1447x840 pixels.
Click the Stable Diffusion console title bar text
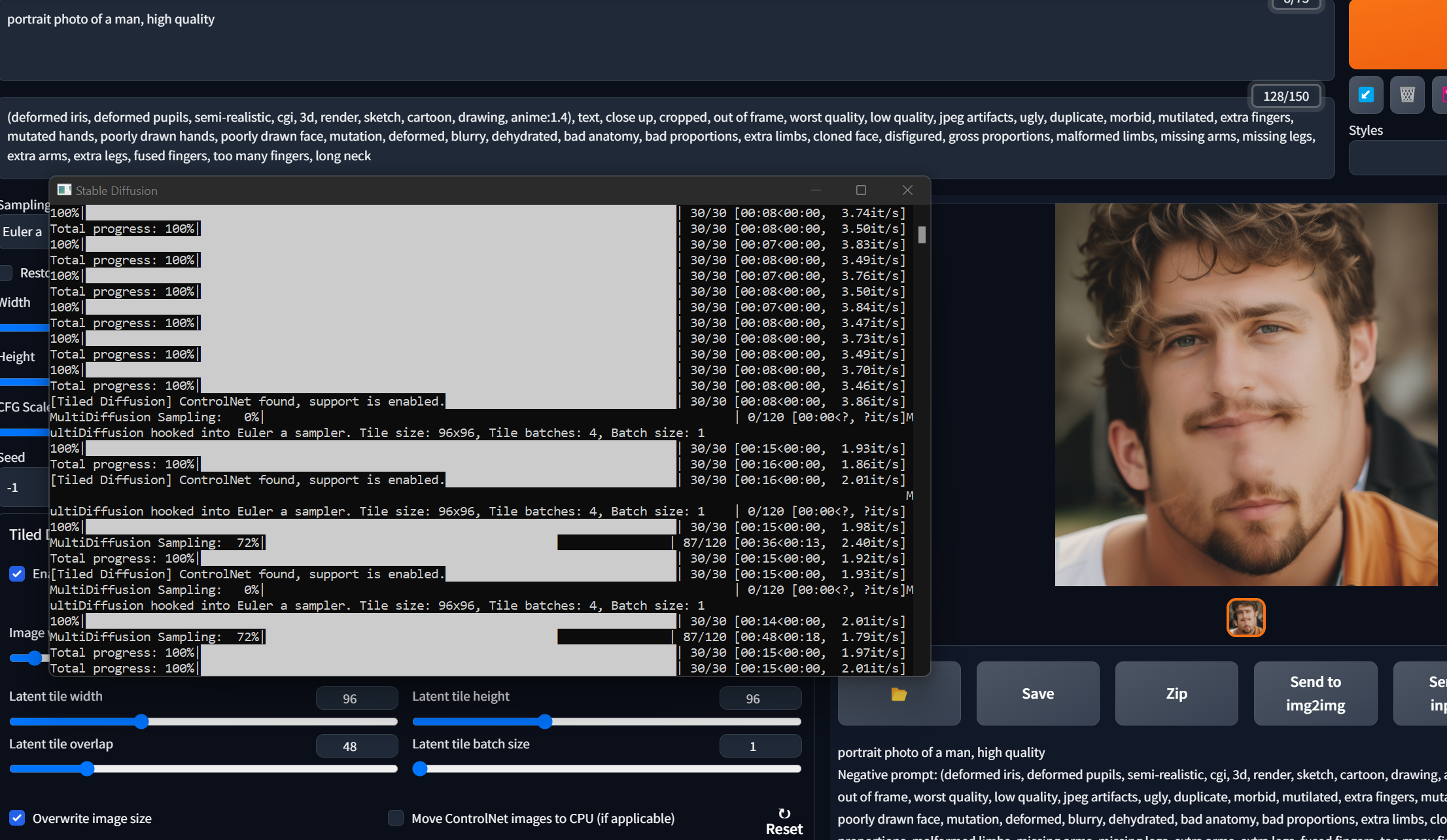tap(116, 190)
